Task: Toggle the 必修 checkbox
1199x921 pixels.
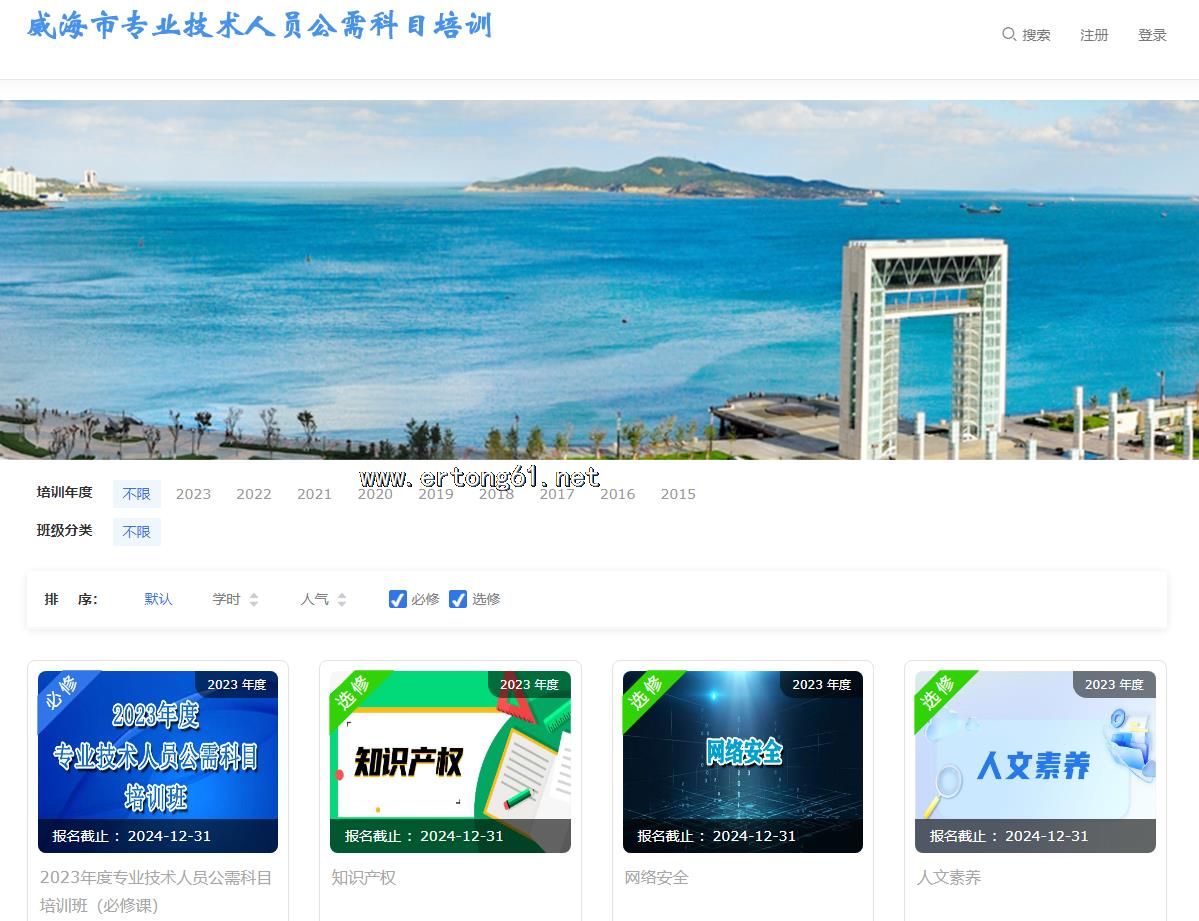Action: 398,599
